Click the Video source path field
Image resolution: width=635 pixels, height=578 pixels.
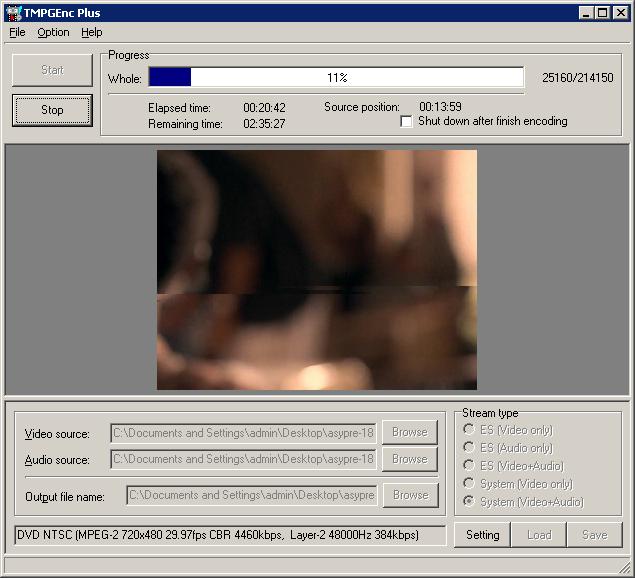pyautogui.click(x=243, y=433)
